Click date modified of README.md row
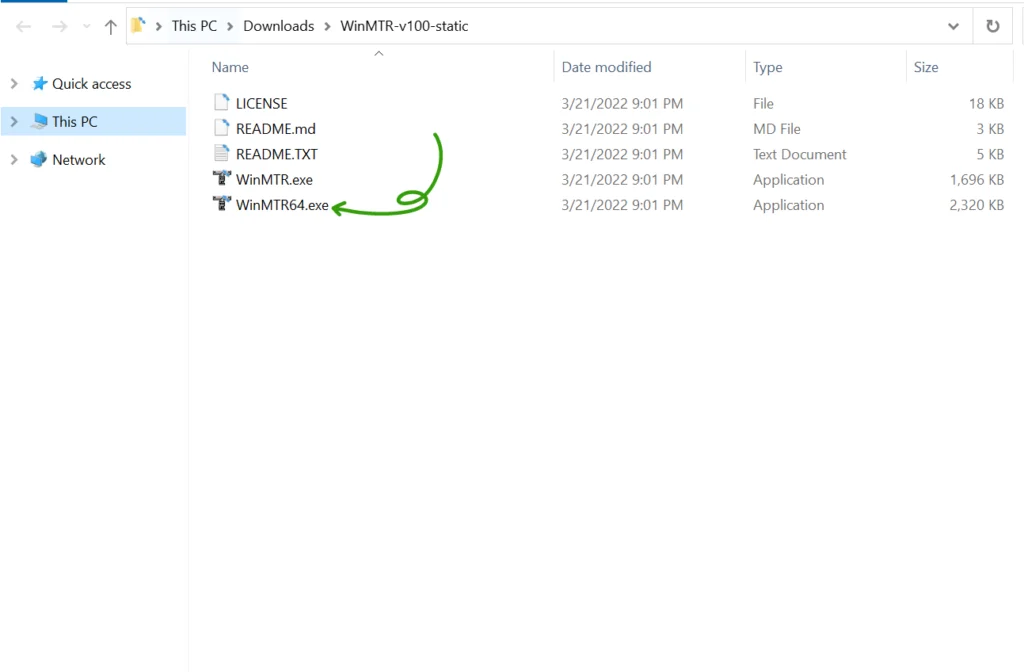The width and height of the screenshot is (1024, 672). (x=622, y=129)
